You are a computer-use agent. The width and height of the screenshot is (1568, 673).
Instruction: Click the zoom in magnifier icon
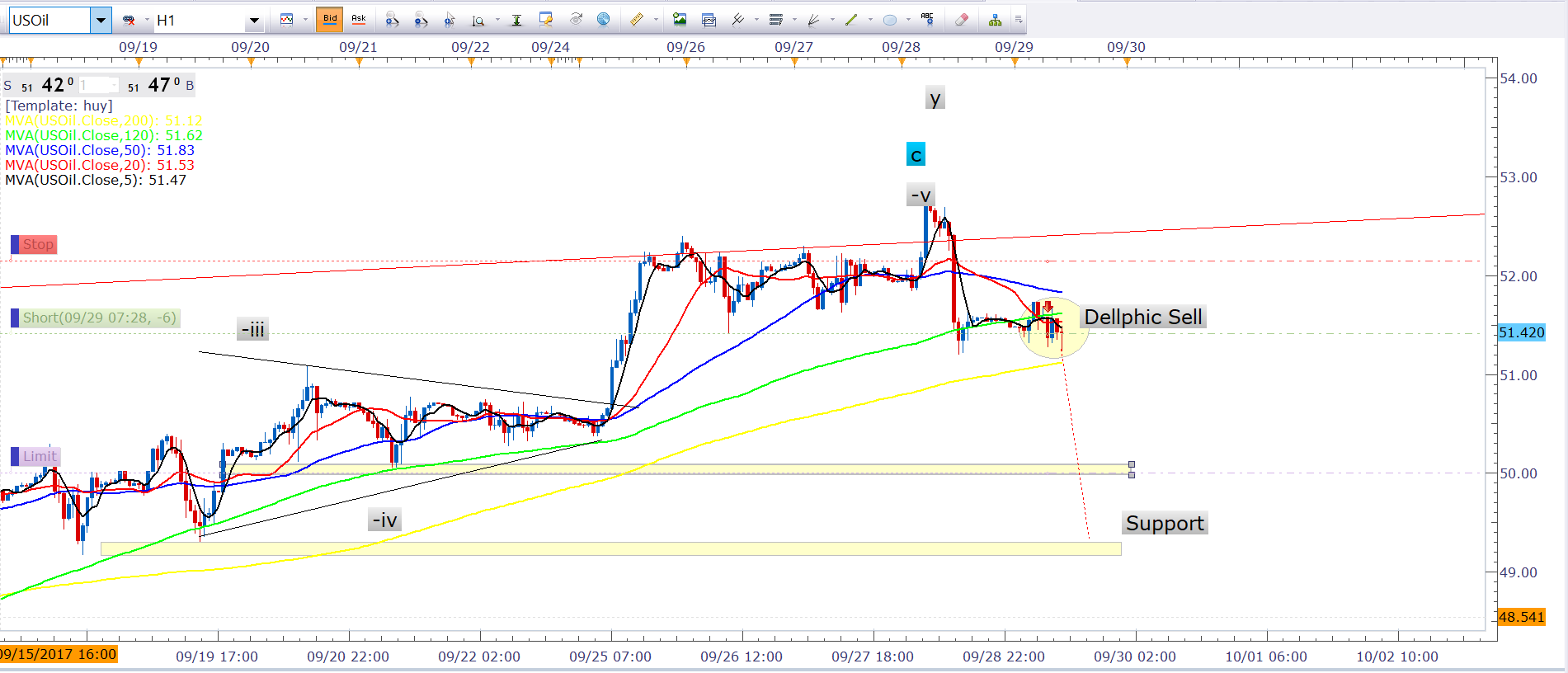coord(392,20)
